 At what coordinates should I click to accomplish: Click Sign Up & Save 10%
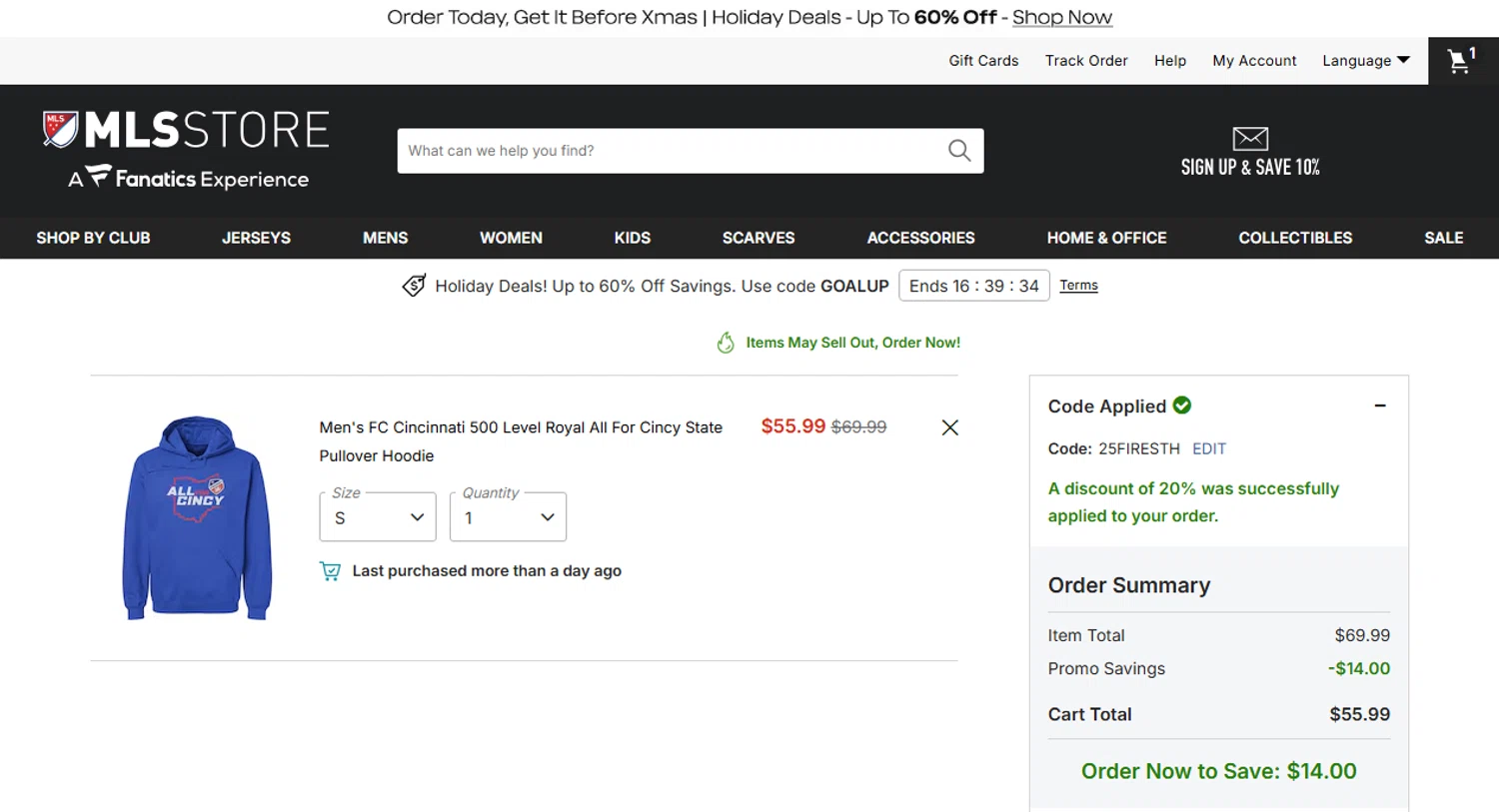click(1250, 168)
